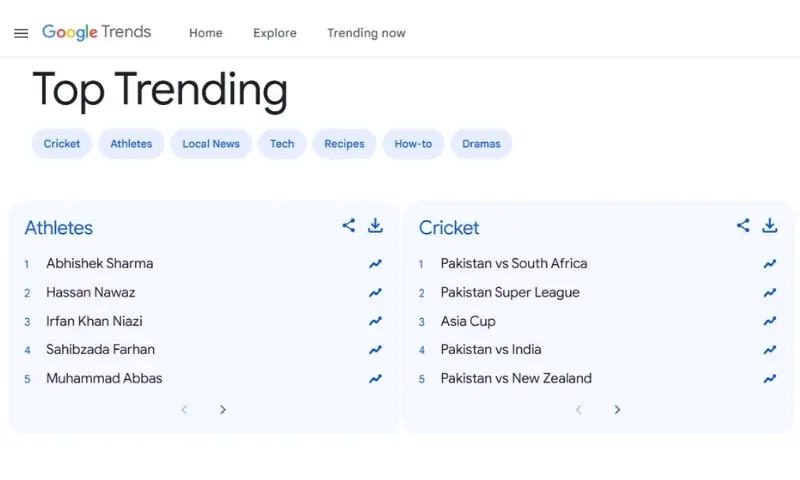
Task: Download the Athletes trending data
Action: pos(375,226)
